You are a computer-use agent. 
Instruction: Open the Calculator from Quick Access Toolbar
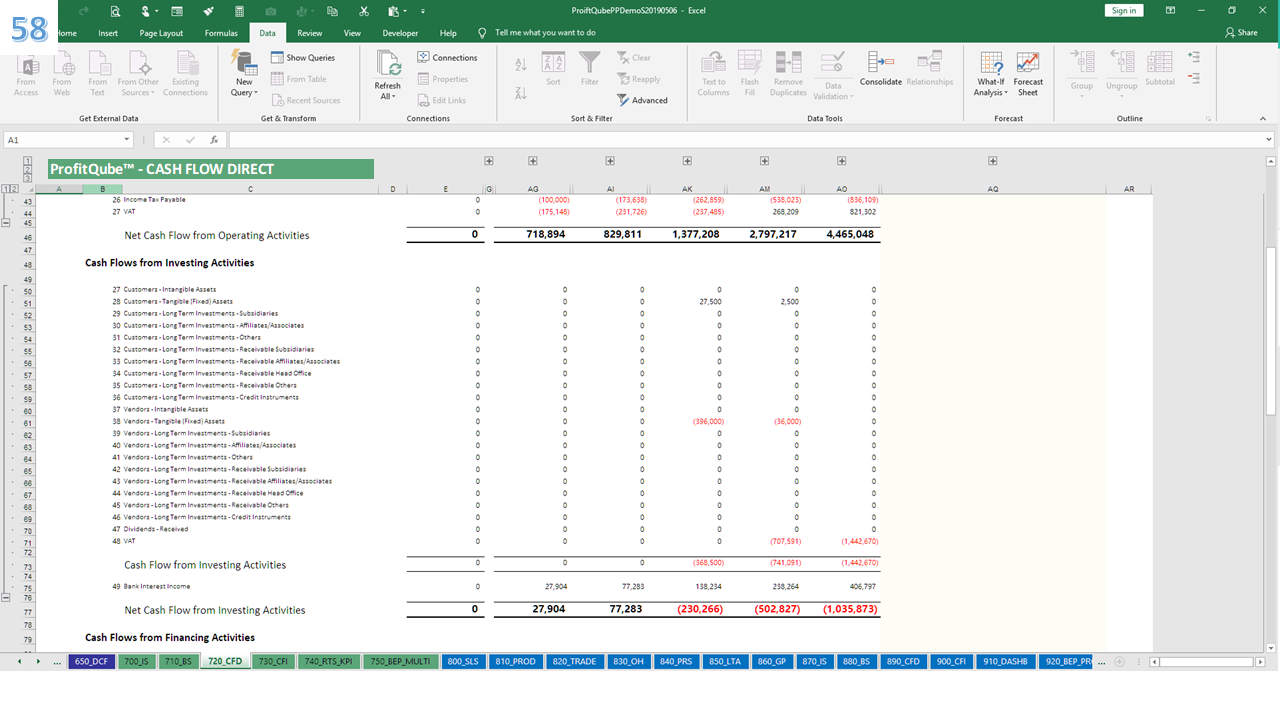pyautogui.click(x=240, y=11)
